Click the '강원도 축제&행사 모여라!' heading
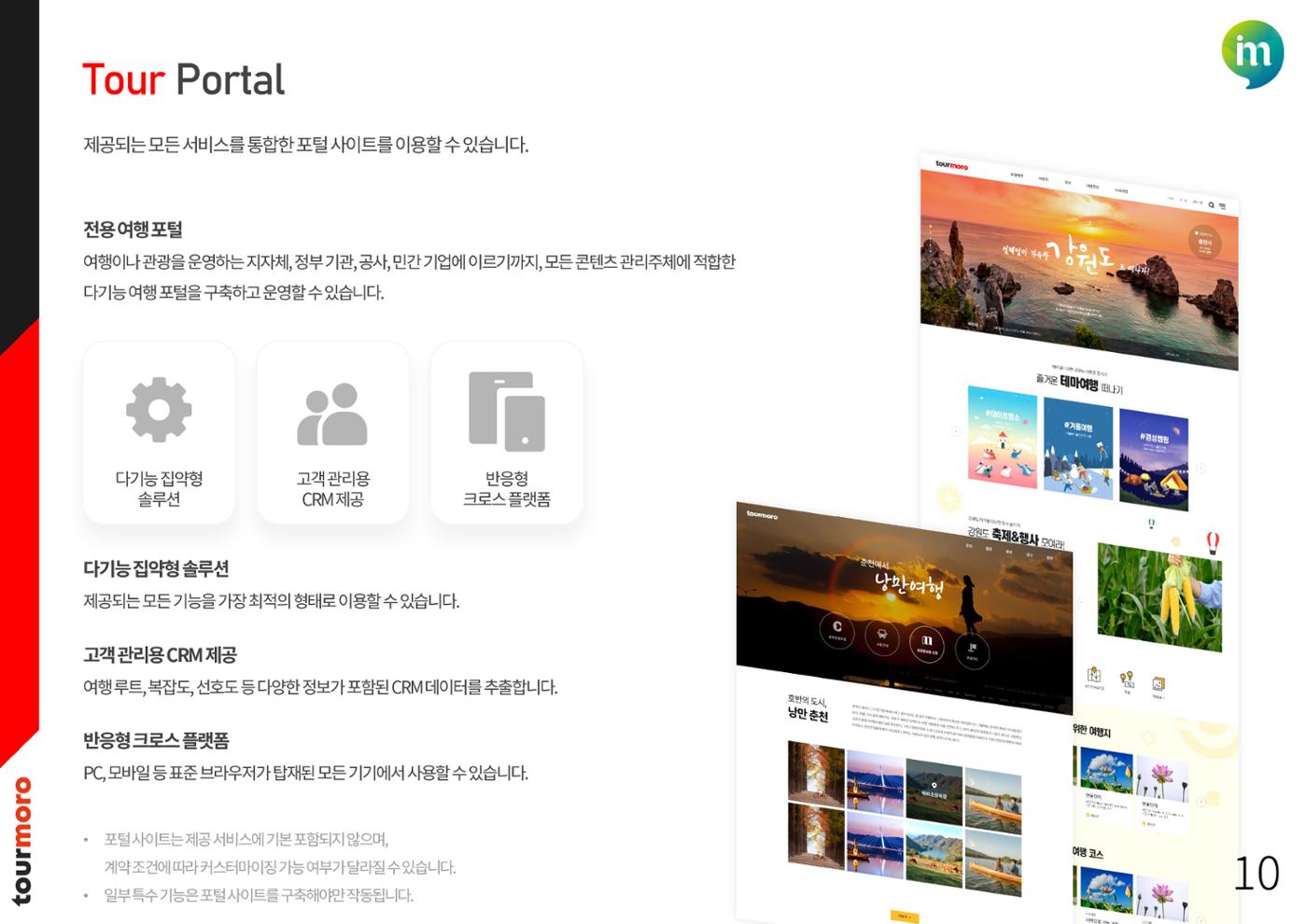This screenshot has height=924, width=1307. (1016, 538)
